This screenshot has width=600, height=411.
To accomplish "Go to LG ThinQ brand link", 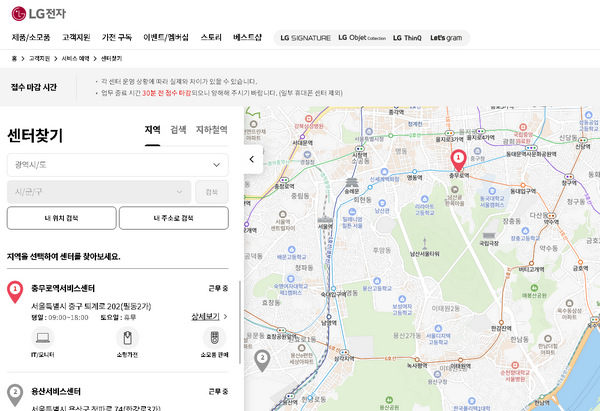I will [407, 38].
